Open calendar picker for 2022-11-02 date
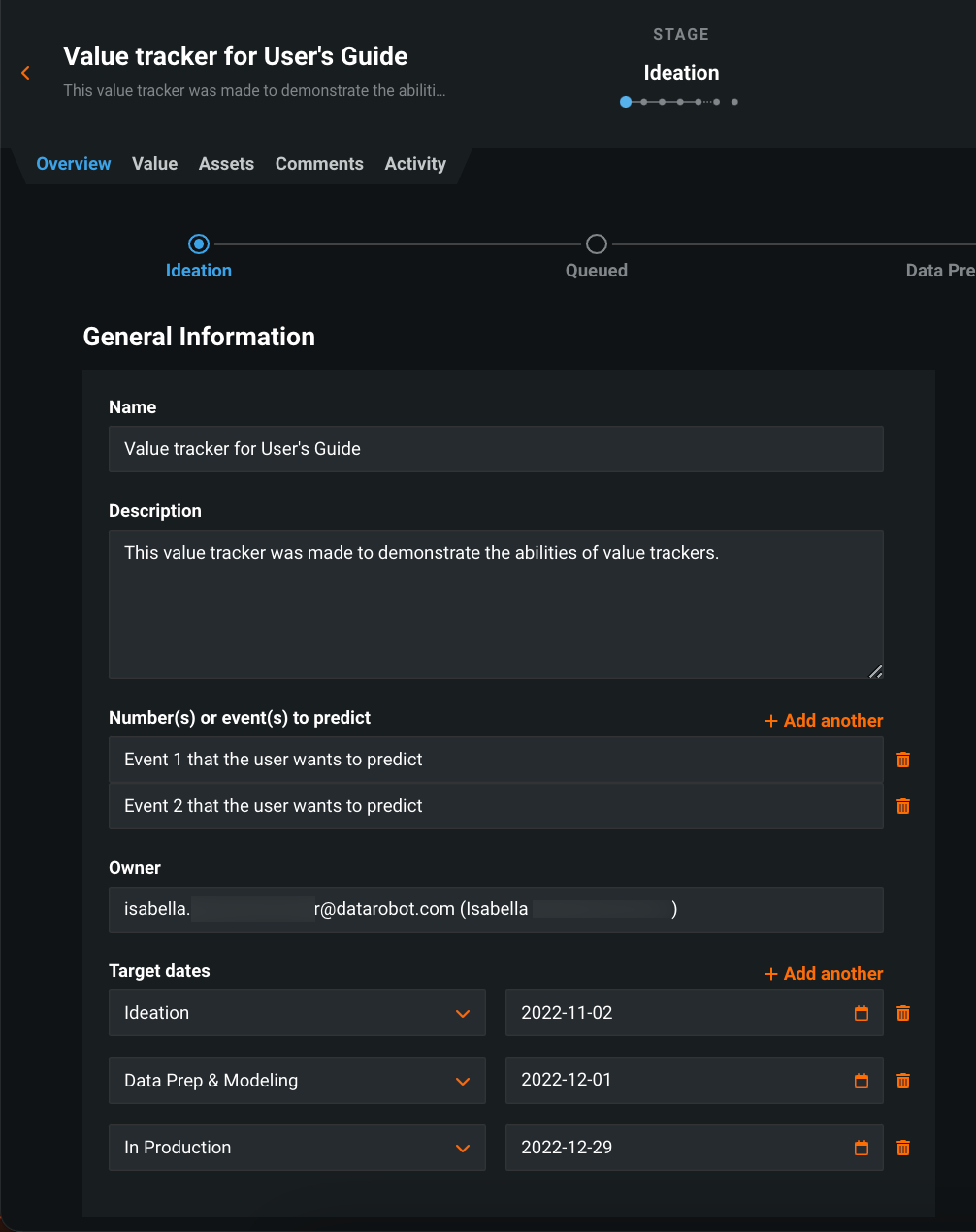The width and height of the screenshot is (976, 1232). pyautogui.click(x=861, y=1013)
